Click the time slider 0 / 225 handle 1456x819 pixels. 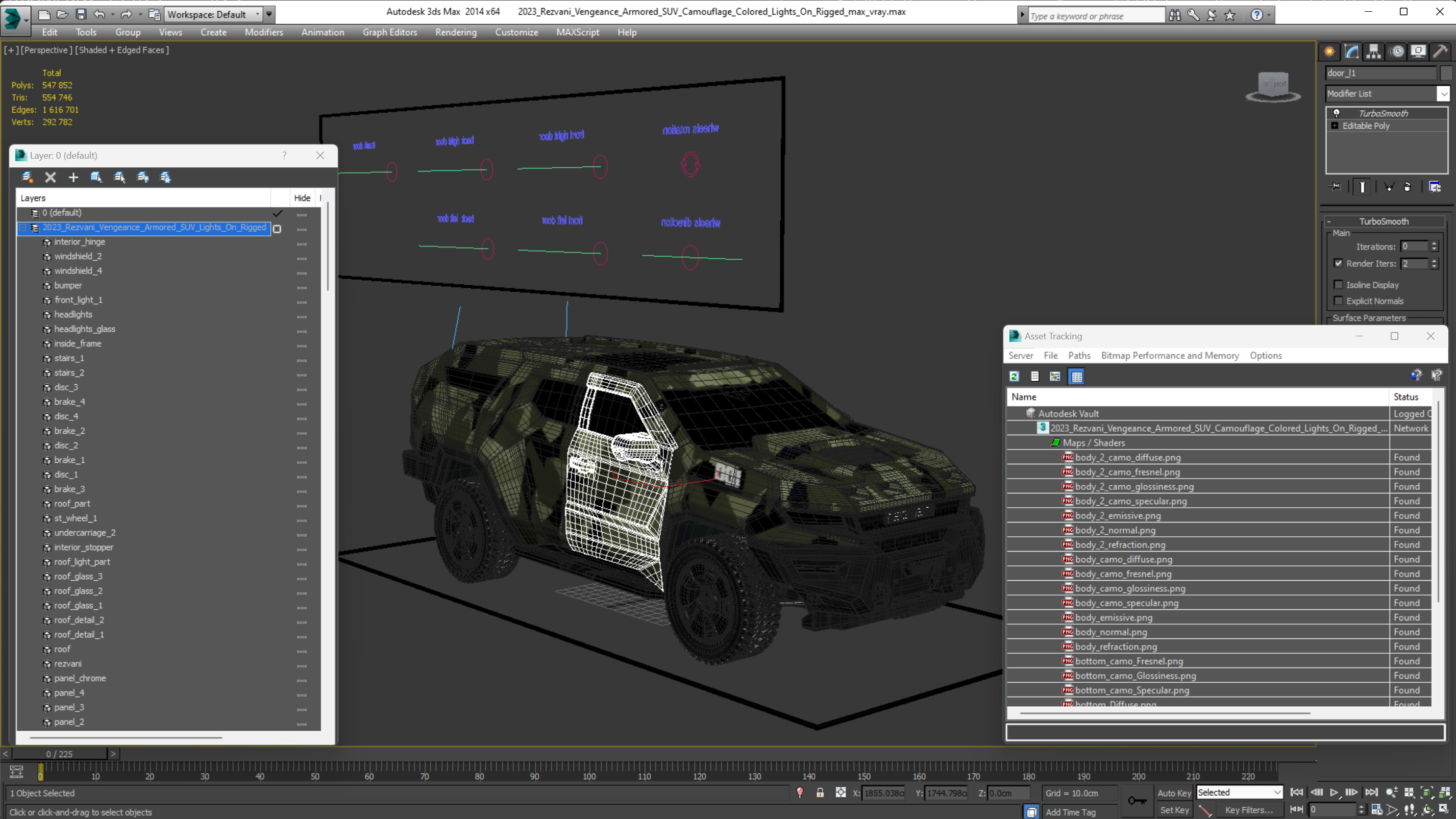[59, 754]
